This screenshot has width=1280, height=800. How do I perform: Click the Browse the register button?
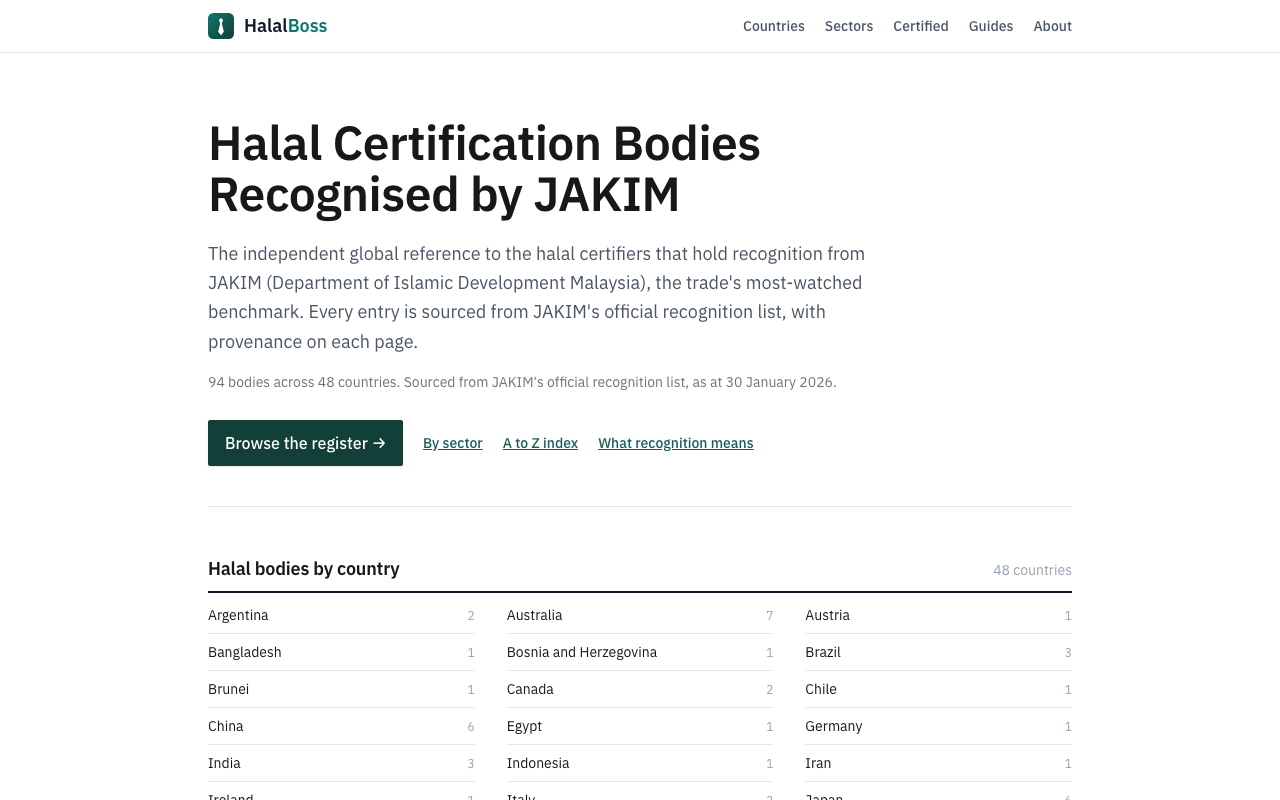coord(305,443)
